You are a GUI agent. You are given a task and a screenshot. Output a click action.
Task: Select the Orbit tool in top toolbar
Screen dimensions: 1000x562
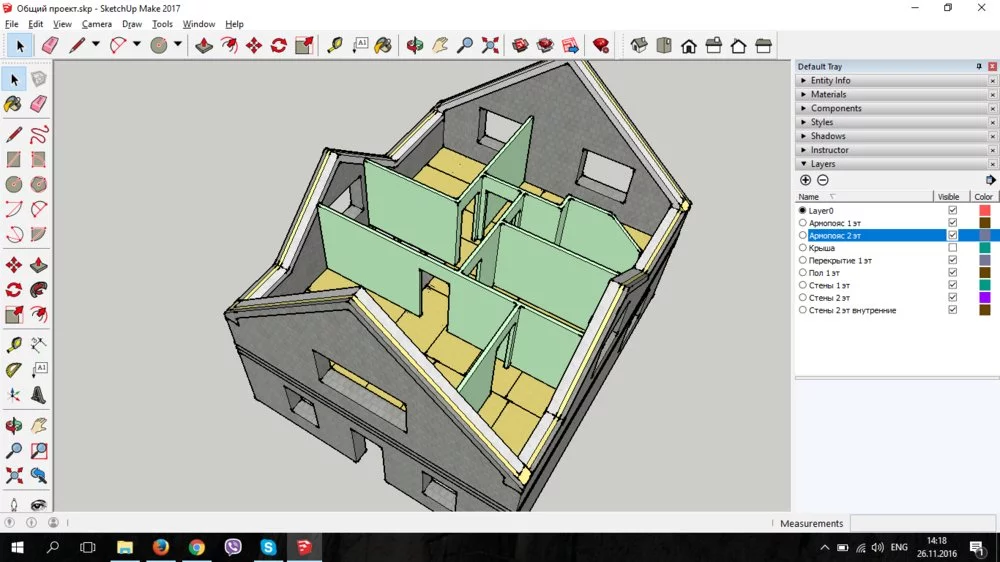coord(414,45)
